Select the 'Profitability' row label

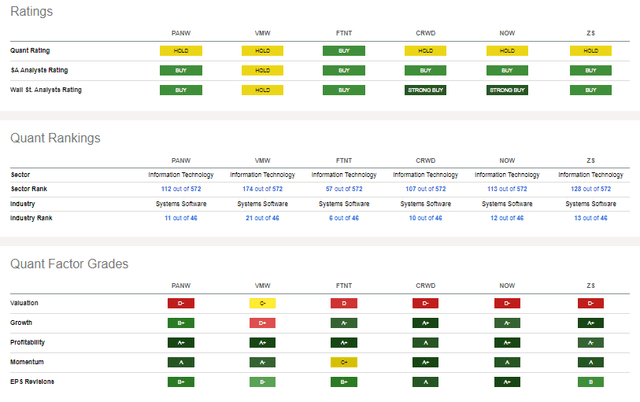click(x=27, y=342)
